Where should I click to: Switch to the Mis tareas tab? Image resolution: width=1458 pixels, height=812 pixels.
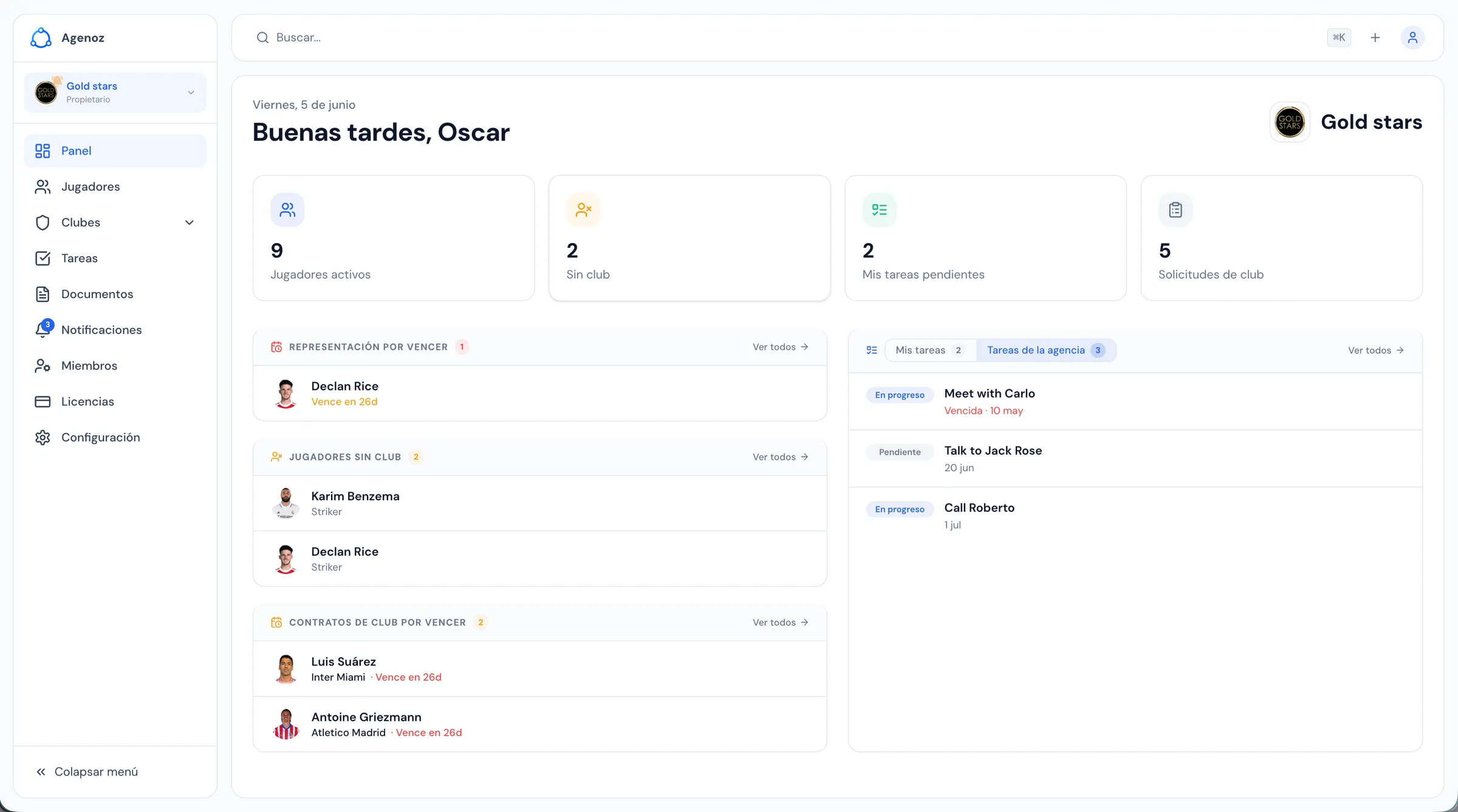[x=931, y=350]
